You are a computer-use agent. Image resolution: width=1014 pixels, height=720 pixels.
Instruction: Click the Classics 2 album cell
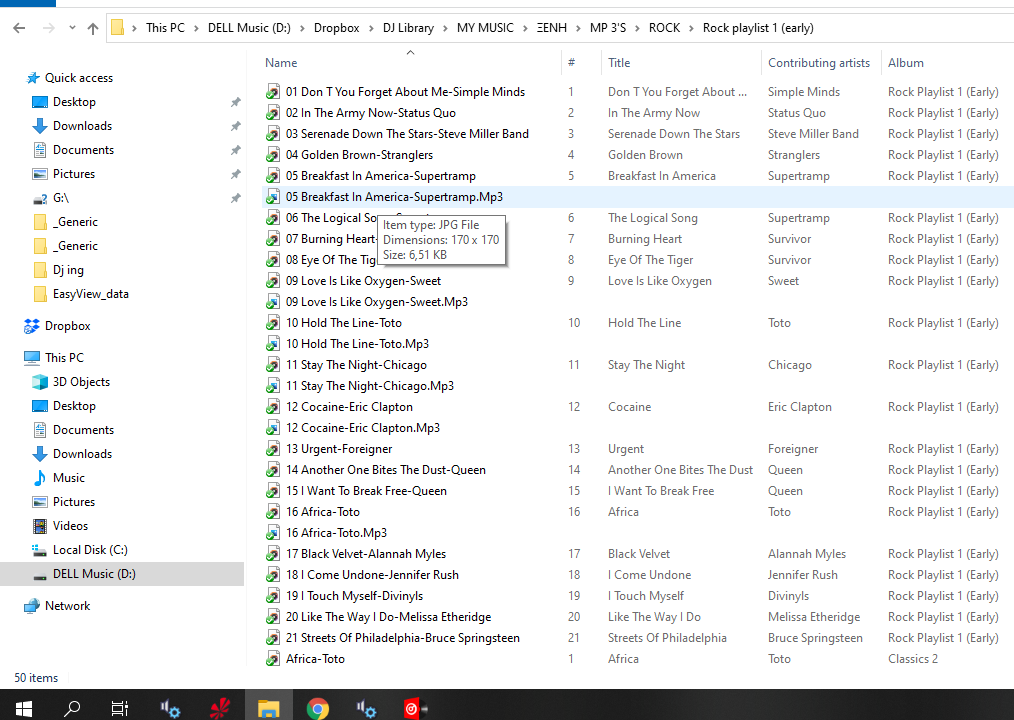[912, 659]
